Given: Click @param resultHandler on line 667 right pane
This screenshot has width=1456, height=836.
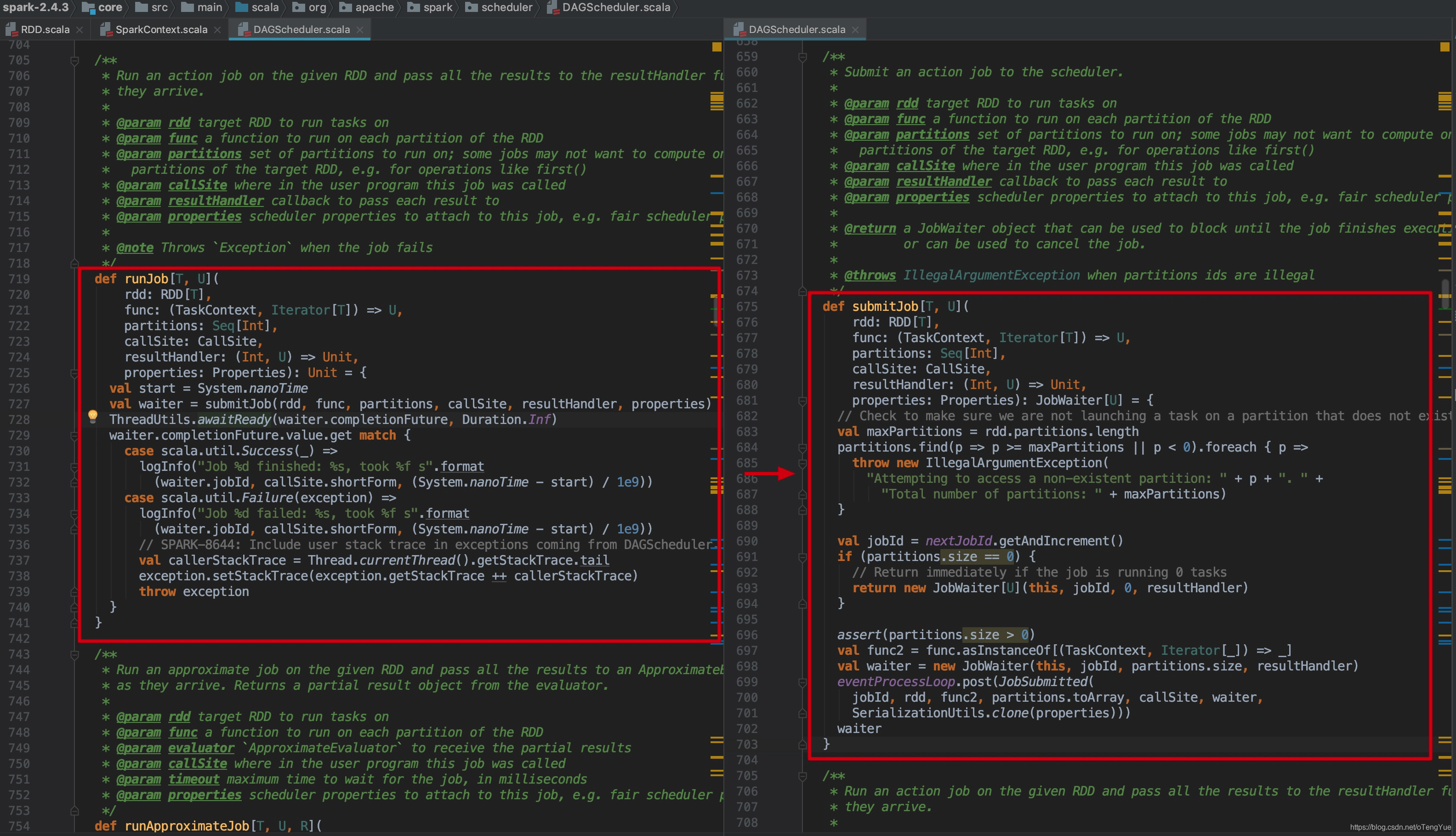Looking at the screenshot, I should (x=918, y=182).
